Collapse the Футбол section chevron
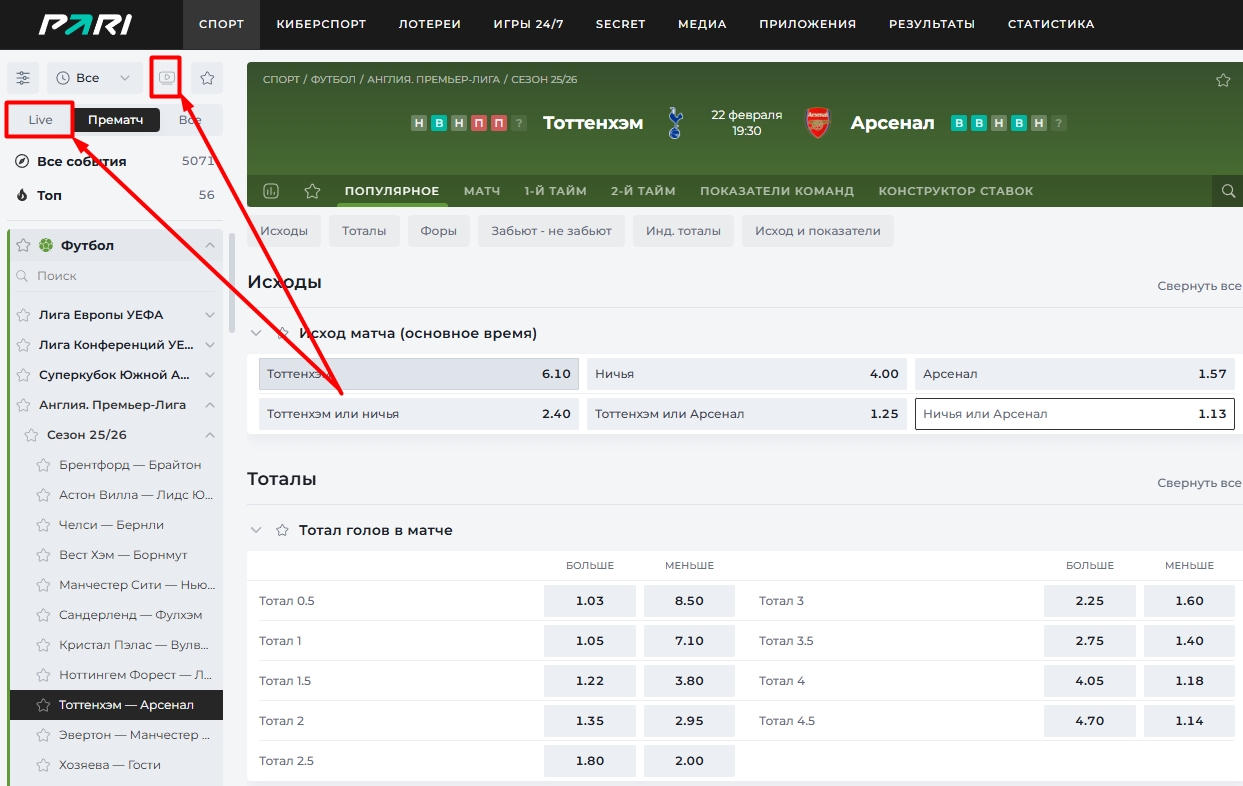This screenshot has width=1243, height=786. [210, 246]
